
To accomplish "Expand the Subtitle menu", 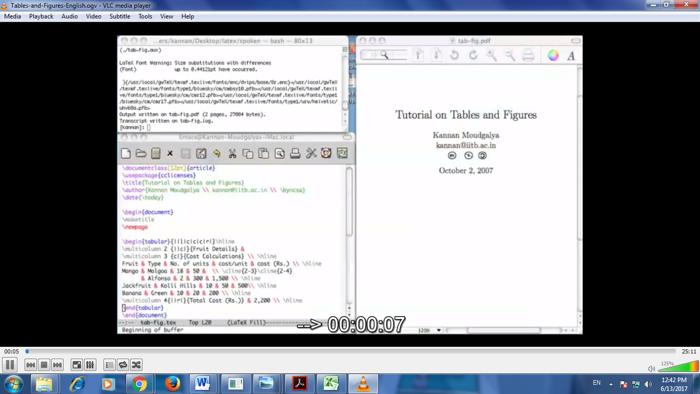I will pyautogui.click(x=120, y=17).
